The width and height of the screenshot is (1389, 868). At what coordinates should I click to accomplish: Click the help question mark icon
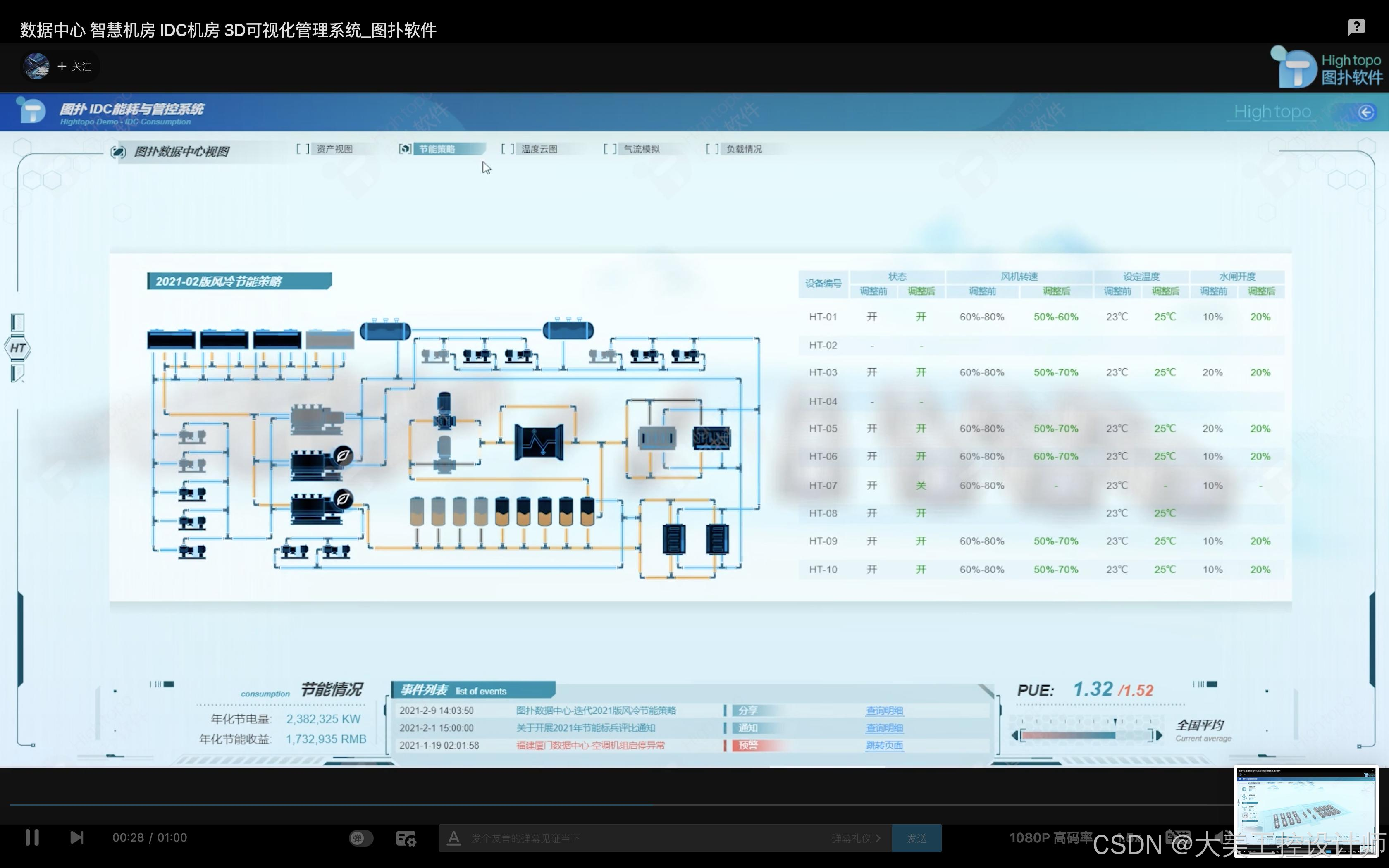(1356, 27)
